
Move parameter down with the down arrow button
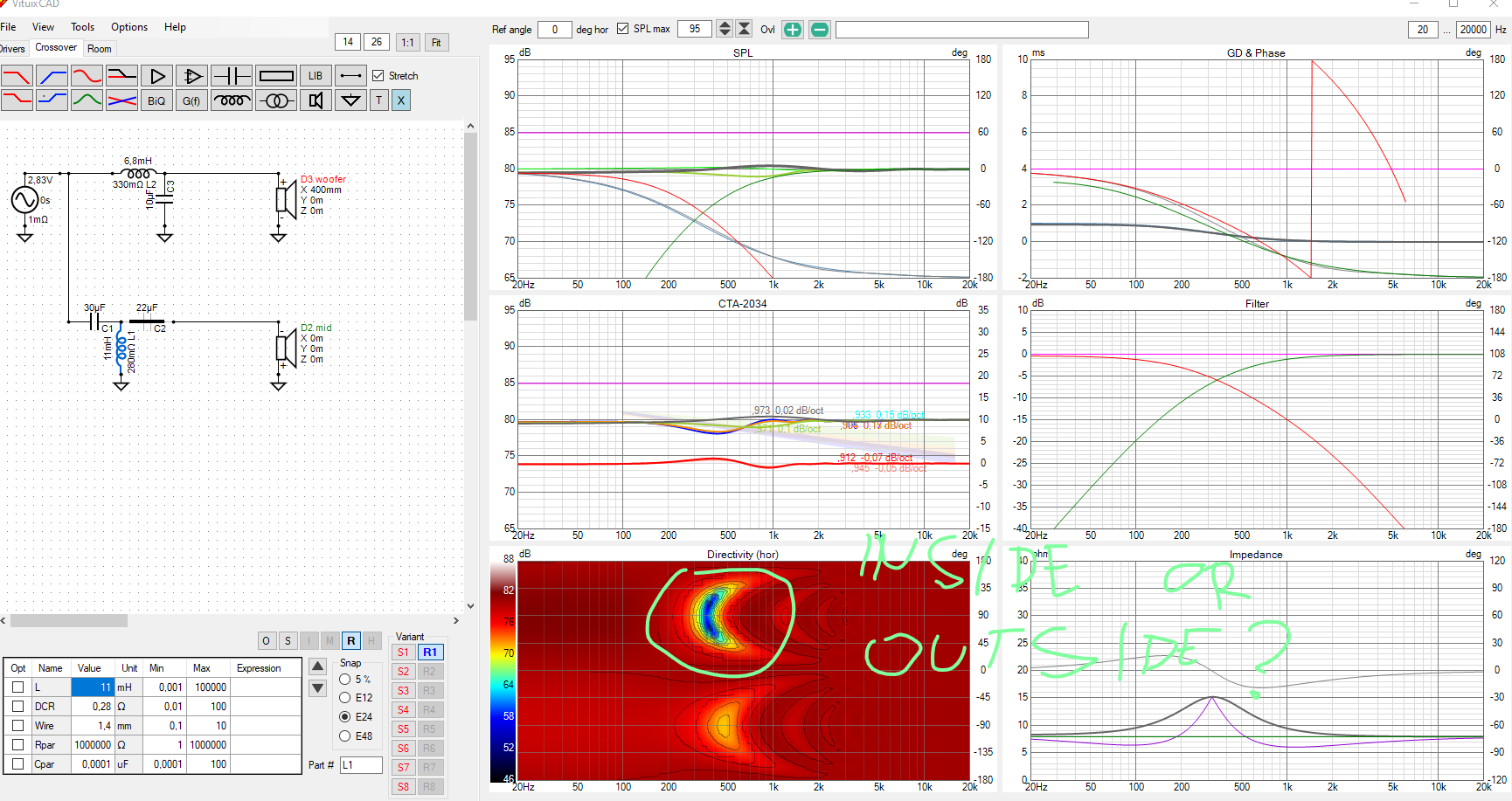tap(318, 688)
